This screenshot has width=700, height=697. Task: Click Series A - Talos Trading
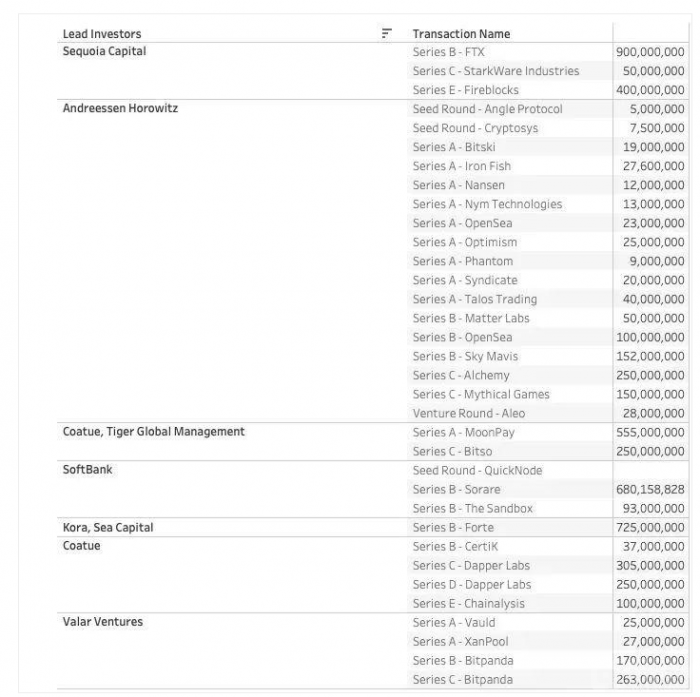(x=475, y=299)
